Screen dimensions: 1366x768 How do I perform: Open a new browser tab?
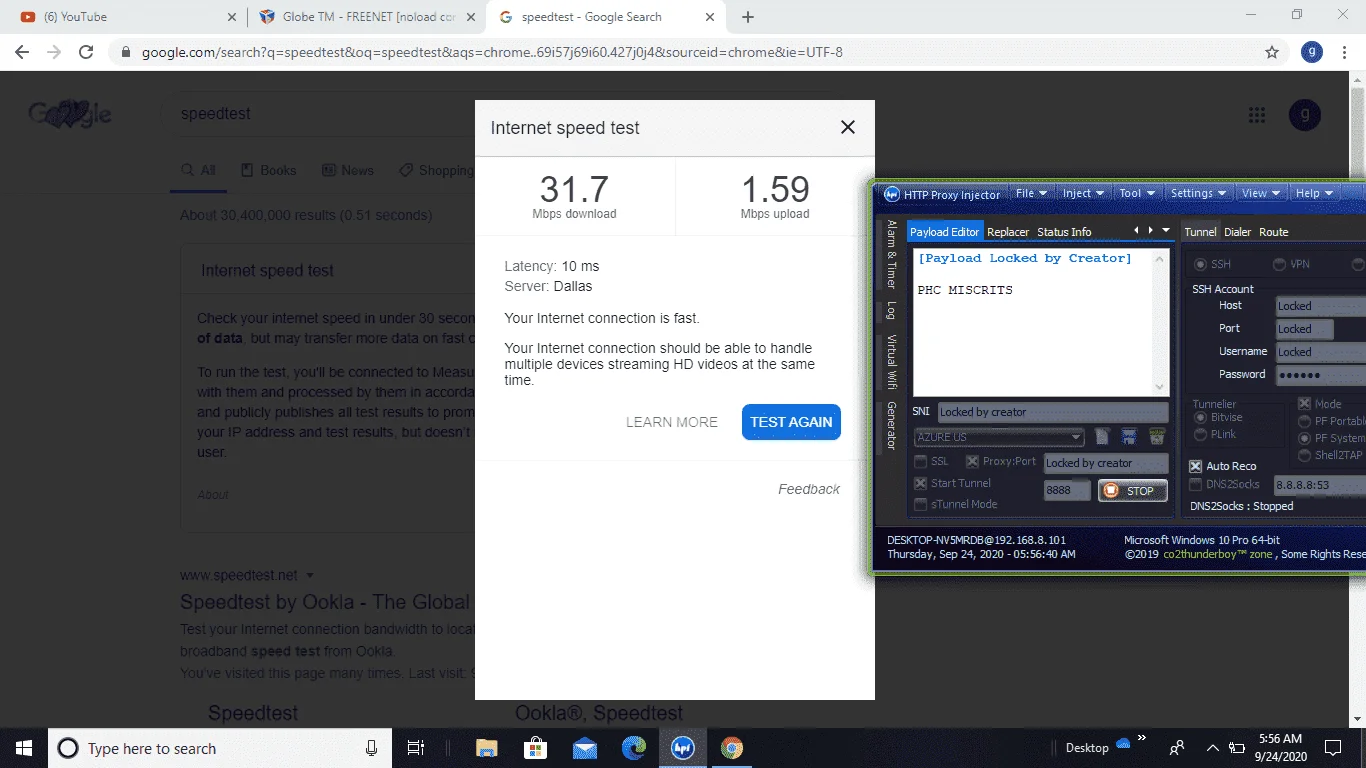point(748,17)
